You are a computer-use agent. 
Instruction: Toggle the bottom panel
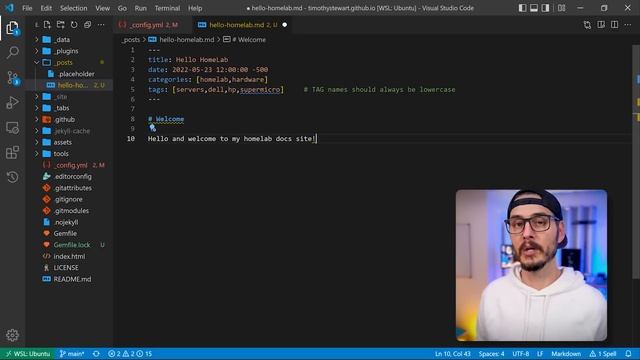(x=534, y=8)
